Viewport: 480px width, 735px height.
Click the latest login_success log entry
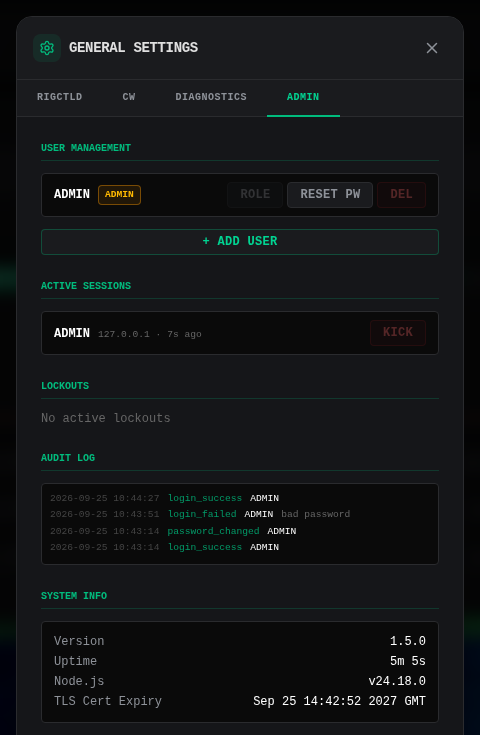tap(165, 498)
